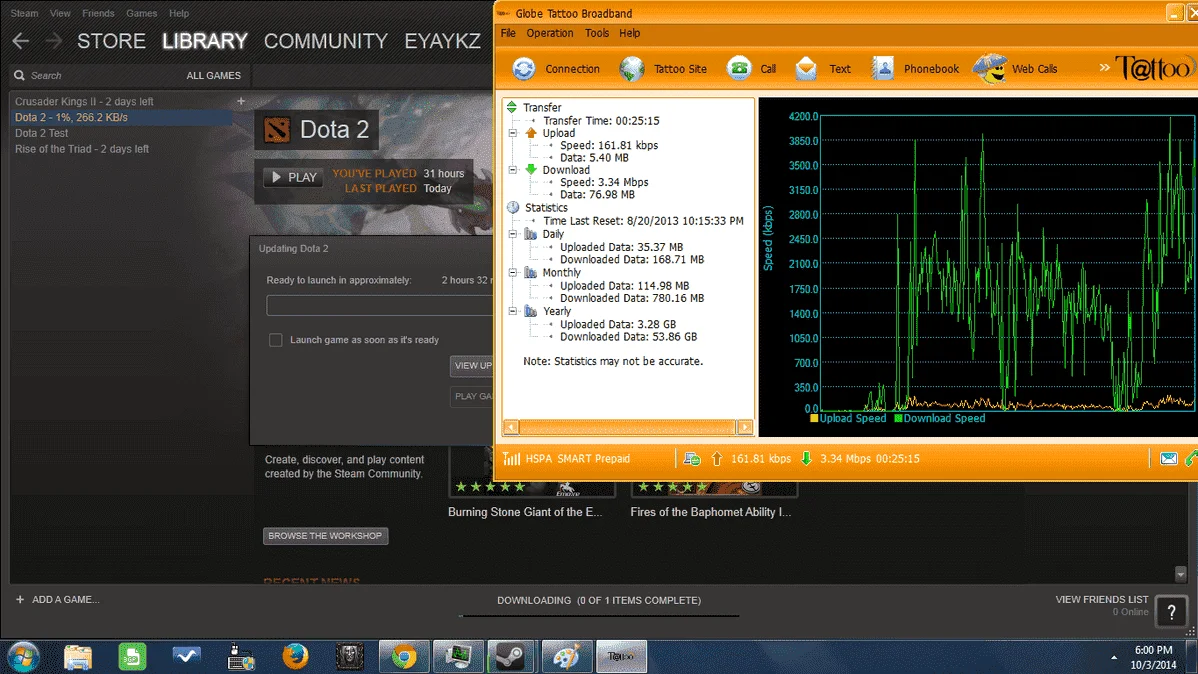Click the envelope icon in Tattoo status bar
The image size is (1198, 674).
[x=1168, y=459]
